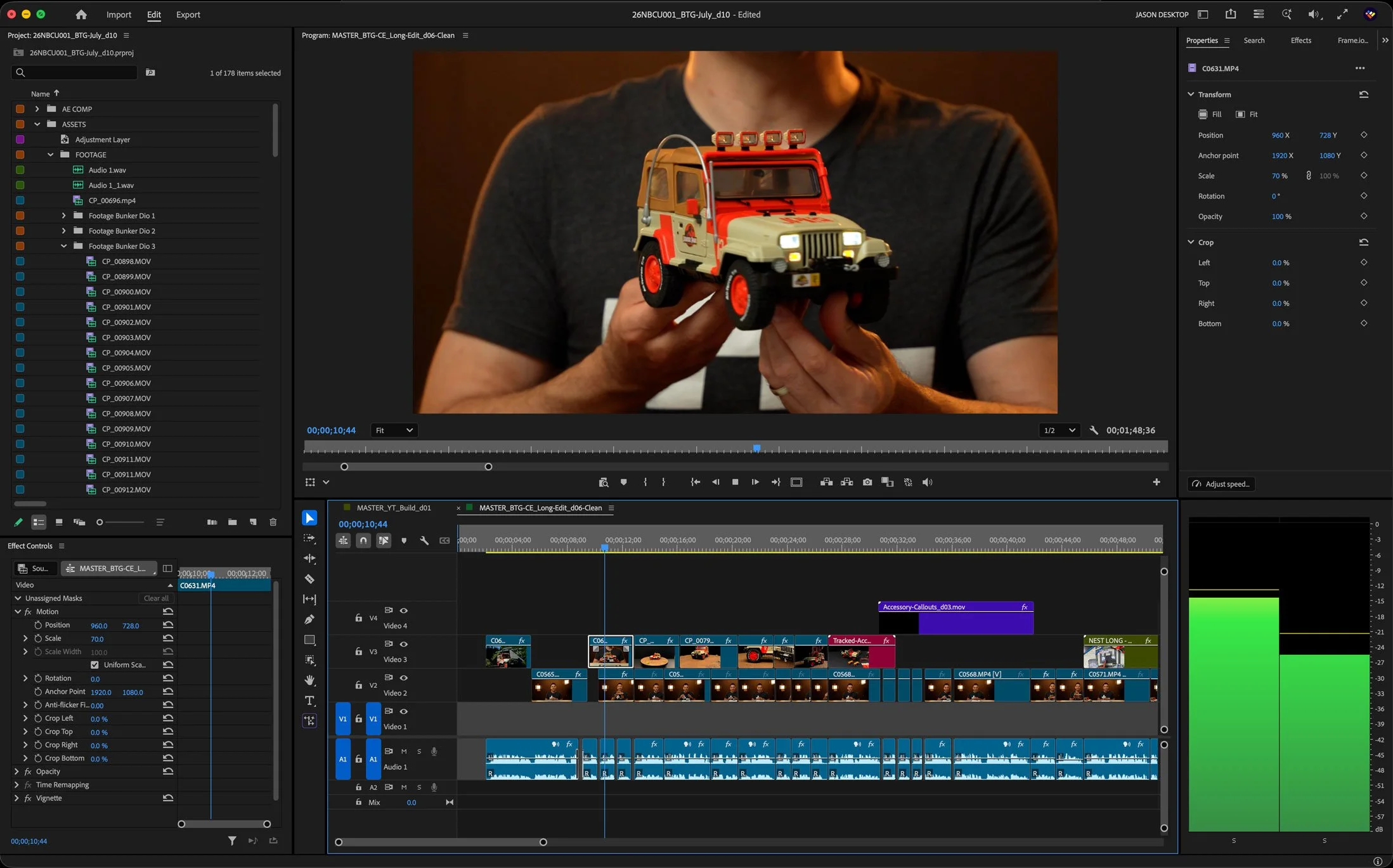Collapse the Transform section
Image resolution: width=1393 pixels, height=868 pixels.
tap(1191, 94)
